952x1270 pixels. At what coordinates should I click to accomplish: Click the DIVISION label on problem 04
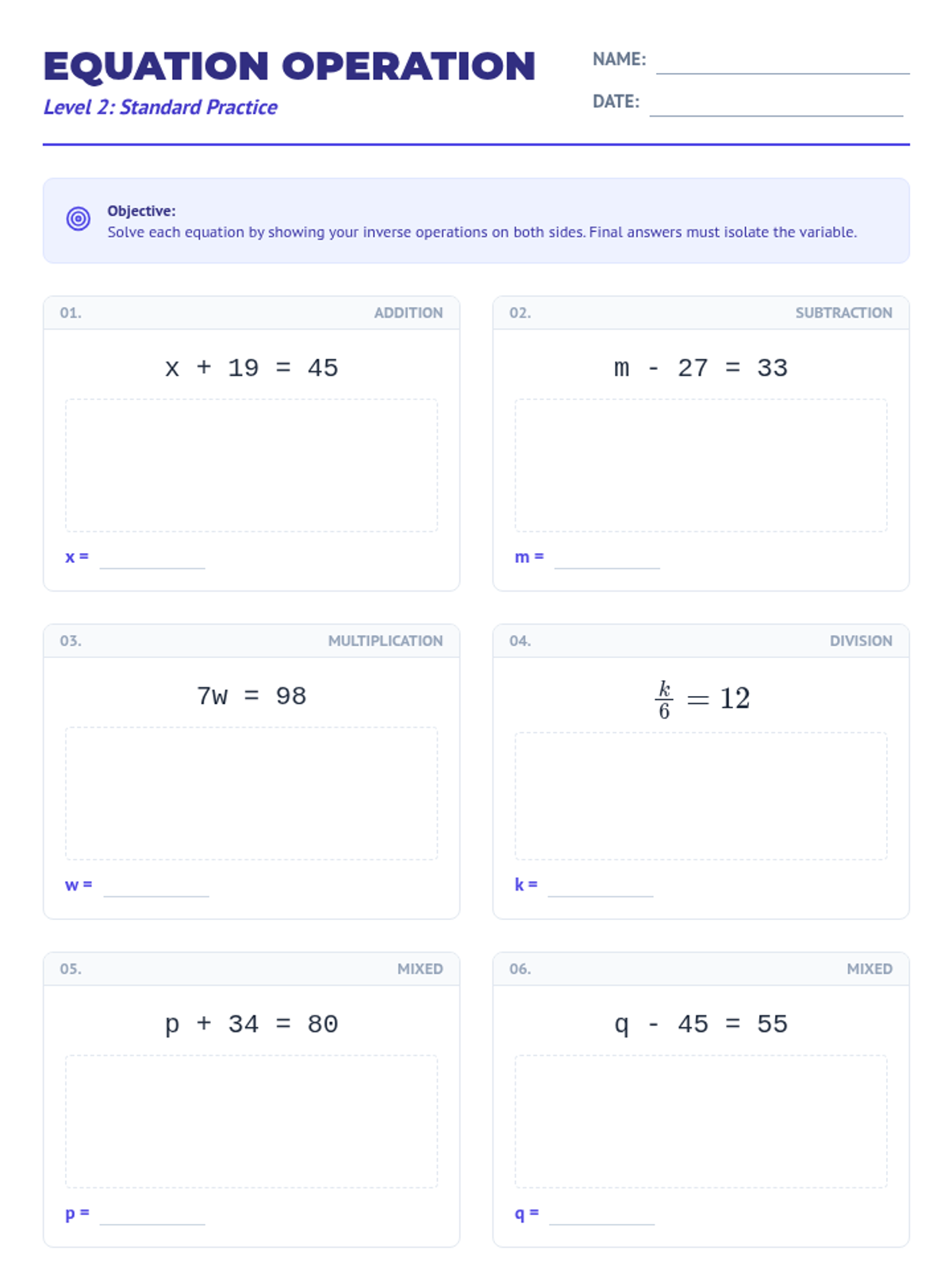click(x=861, y=641)
